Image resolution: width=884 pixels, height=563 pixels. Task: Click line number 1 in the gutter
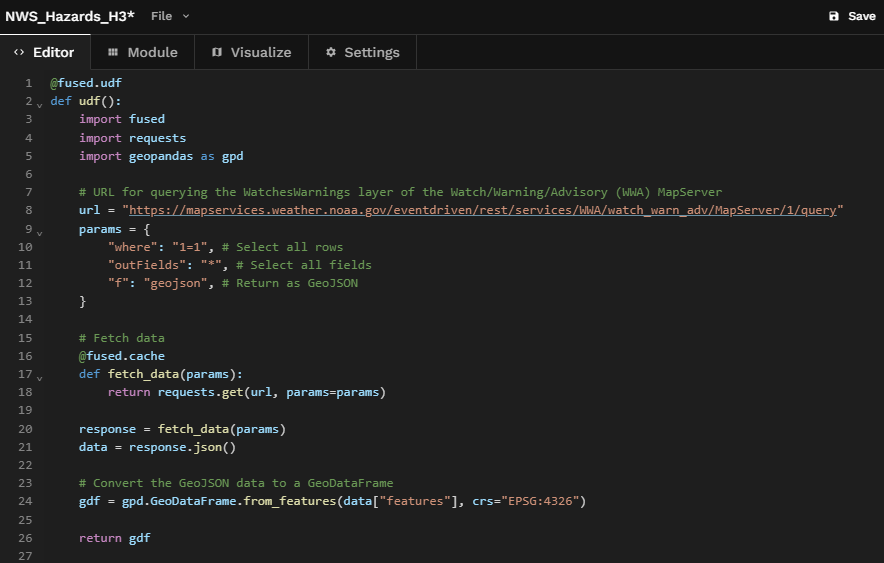(x=28, y=83)
